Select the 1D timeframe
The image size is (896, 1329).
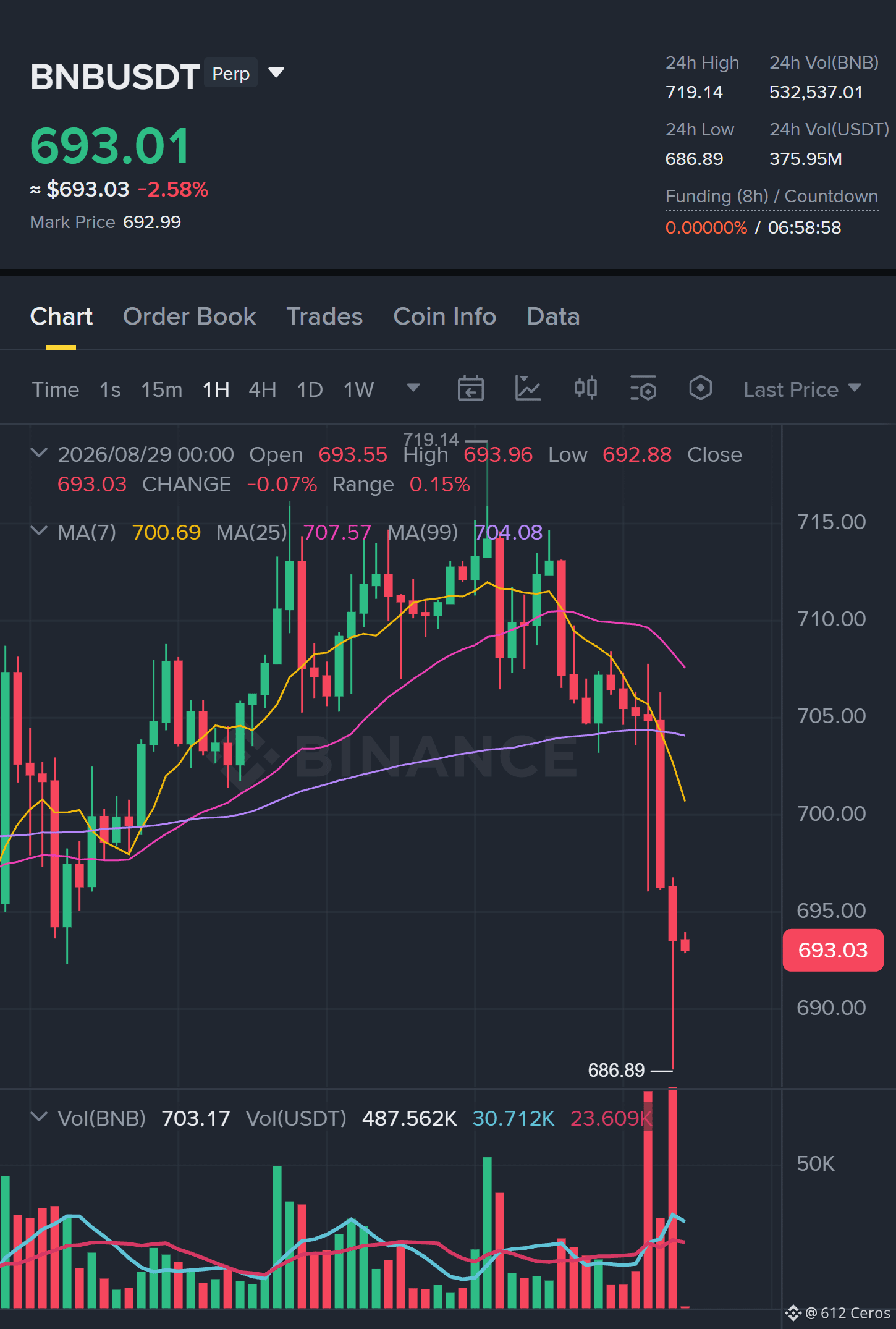(310, 389)
